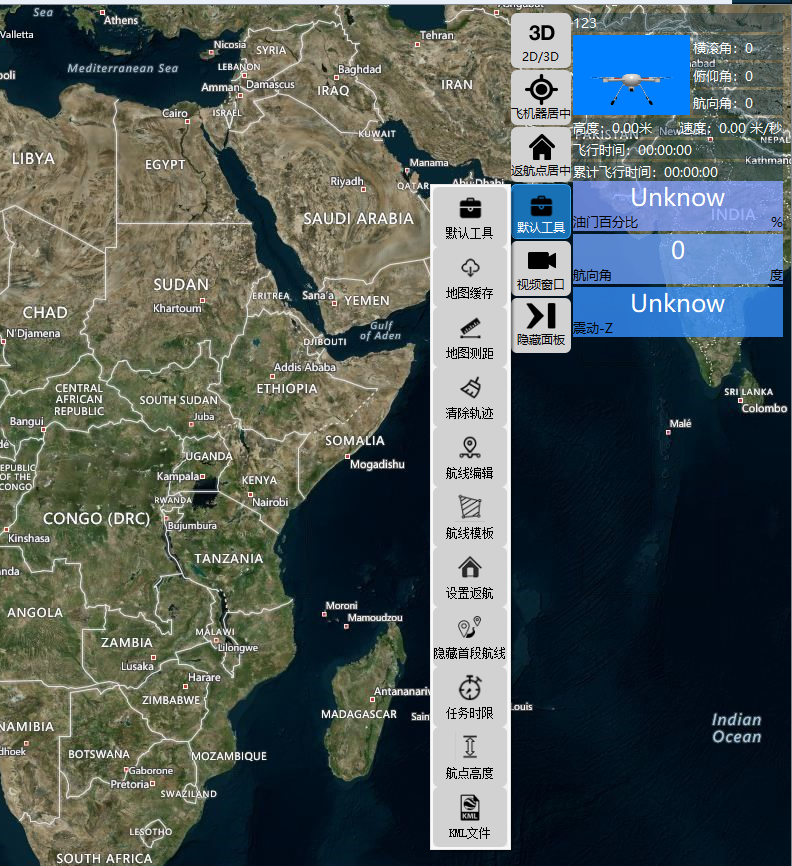Image resolution: width=792 pixels, height=866 pixels.
Task: Click the Baghdad city label on map
Action: (x=360, y=69)
